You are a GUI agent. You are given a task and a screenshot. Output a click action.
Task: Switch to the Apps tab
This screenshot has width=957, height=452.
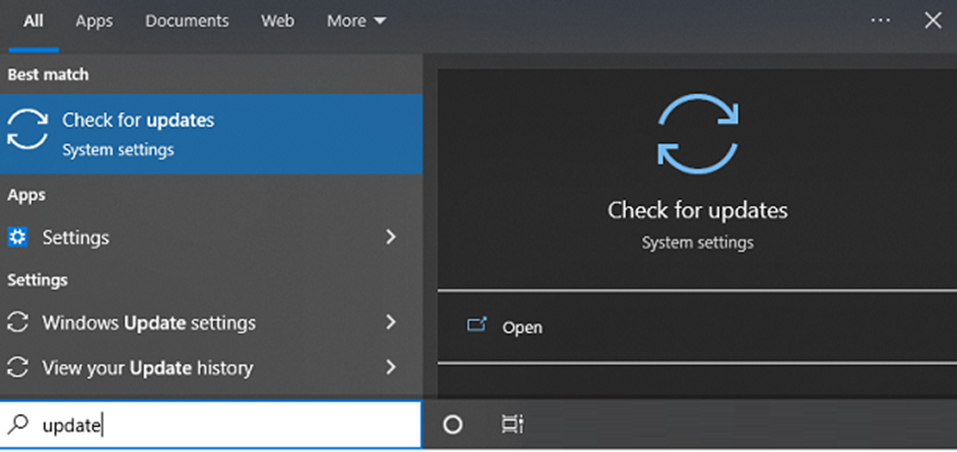point(94,21)
